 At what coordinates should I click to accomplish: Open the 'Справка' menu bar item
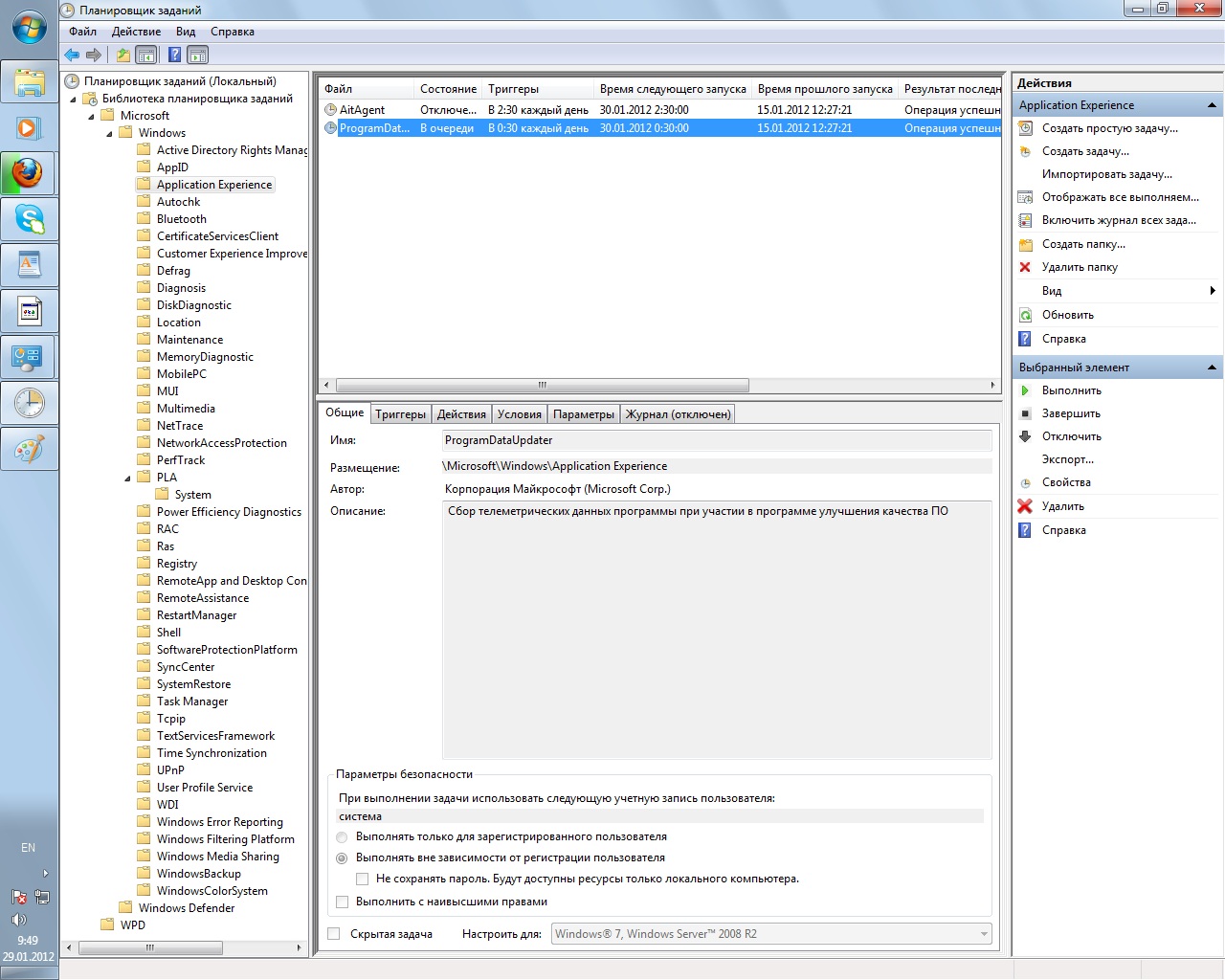(233, 32)
